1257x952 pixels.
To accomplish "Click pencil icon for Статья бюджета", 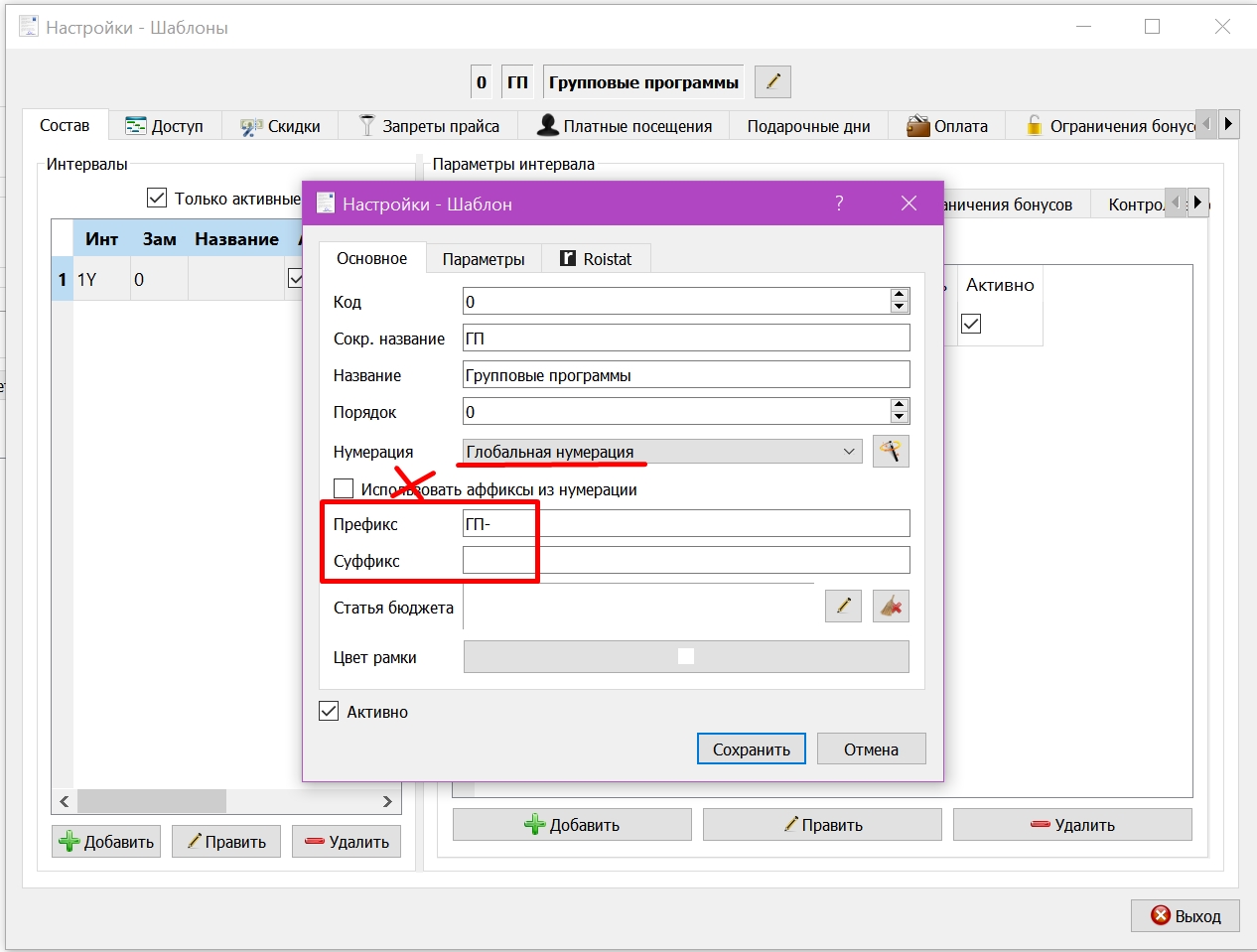I will click(x=843, y=607).
